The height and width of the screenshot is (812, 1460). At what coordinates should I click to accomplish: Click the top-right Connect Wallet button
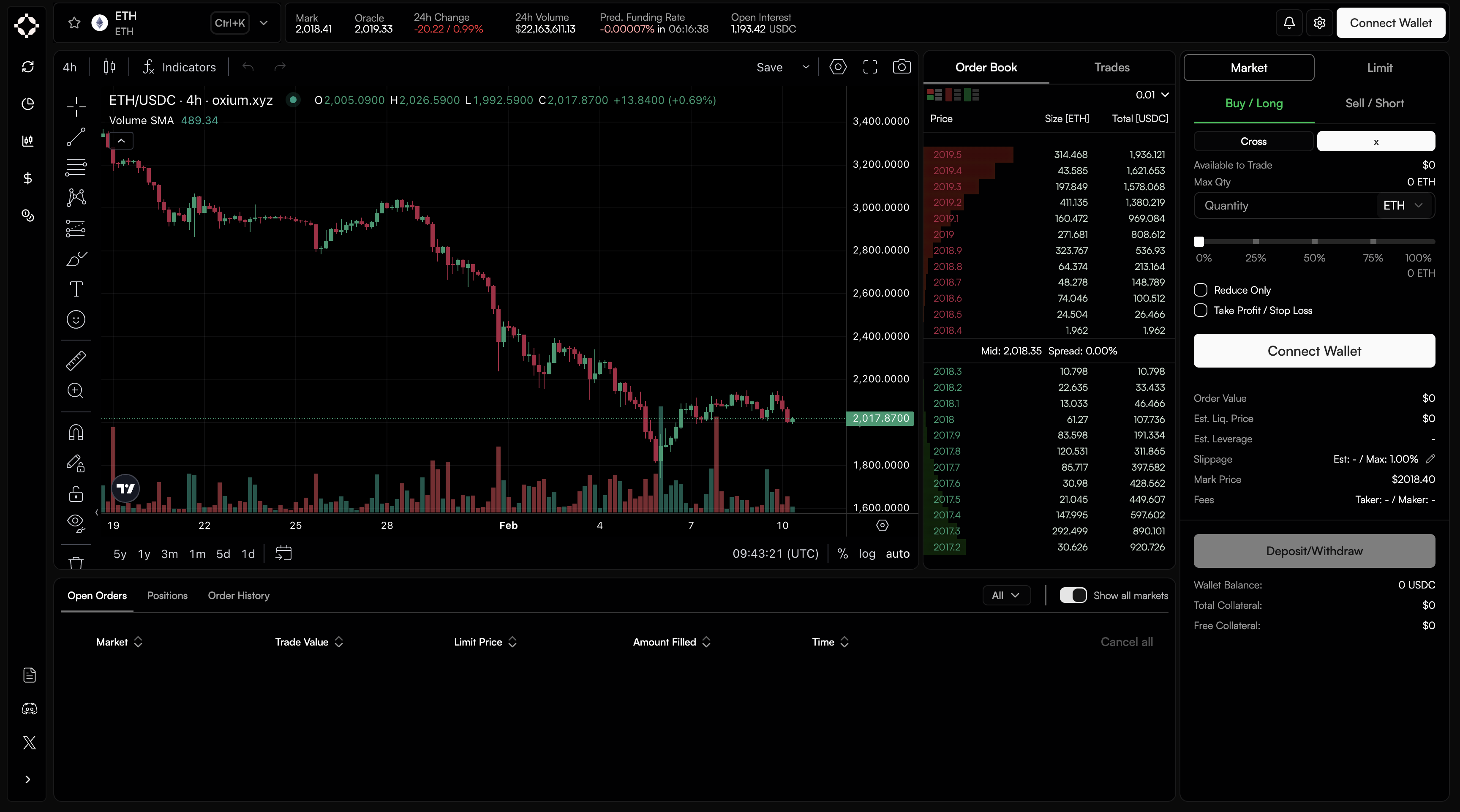1390,23
